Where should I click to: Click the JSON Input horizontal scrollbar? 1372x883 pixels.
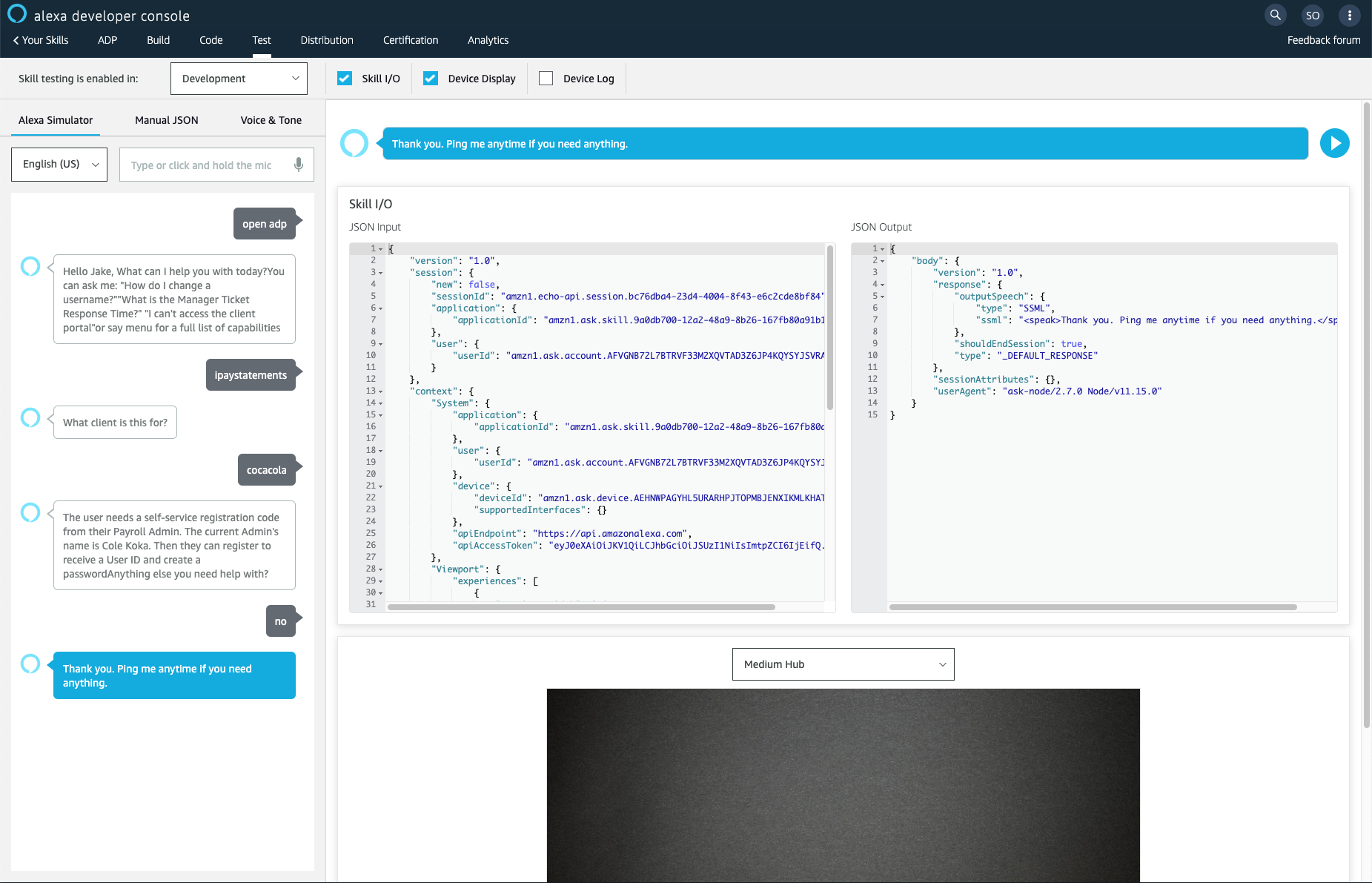[581, 607]
